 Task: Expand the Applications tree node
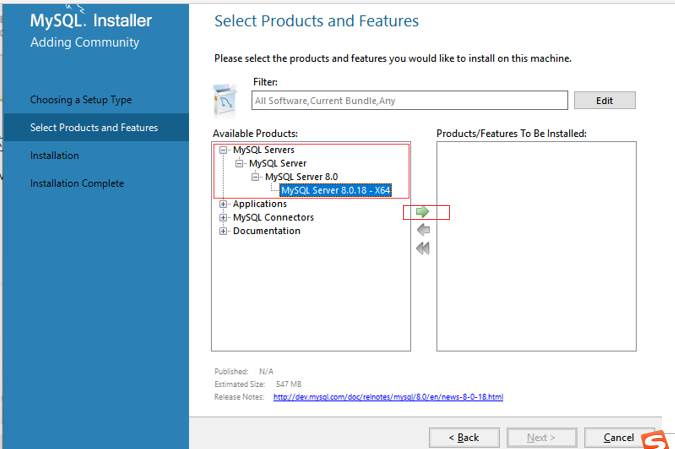pos(223,204)
